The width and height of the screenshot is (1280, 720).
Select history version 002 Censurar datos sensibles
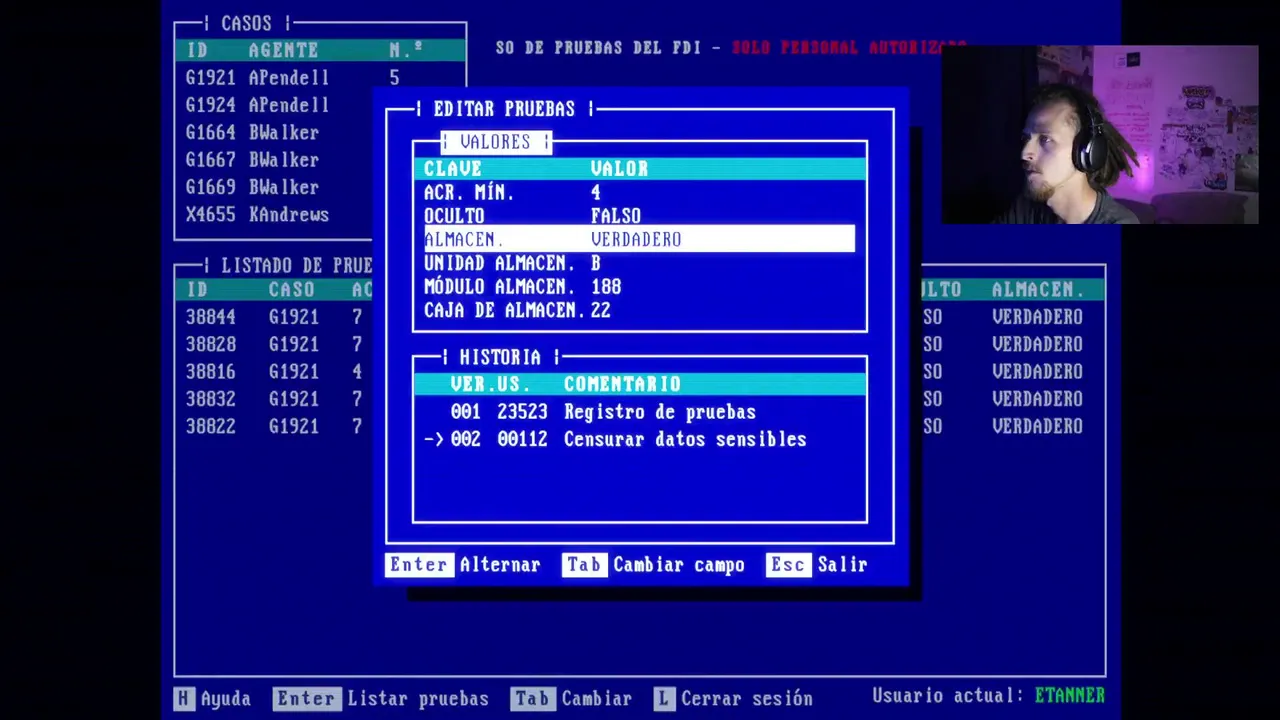point(639,439)
